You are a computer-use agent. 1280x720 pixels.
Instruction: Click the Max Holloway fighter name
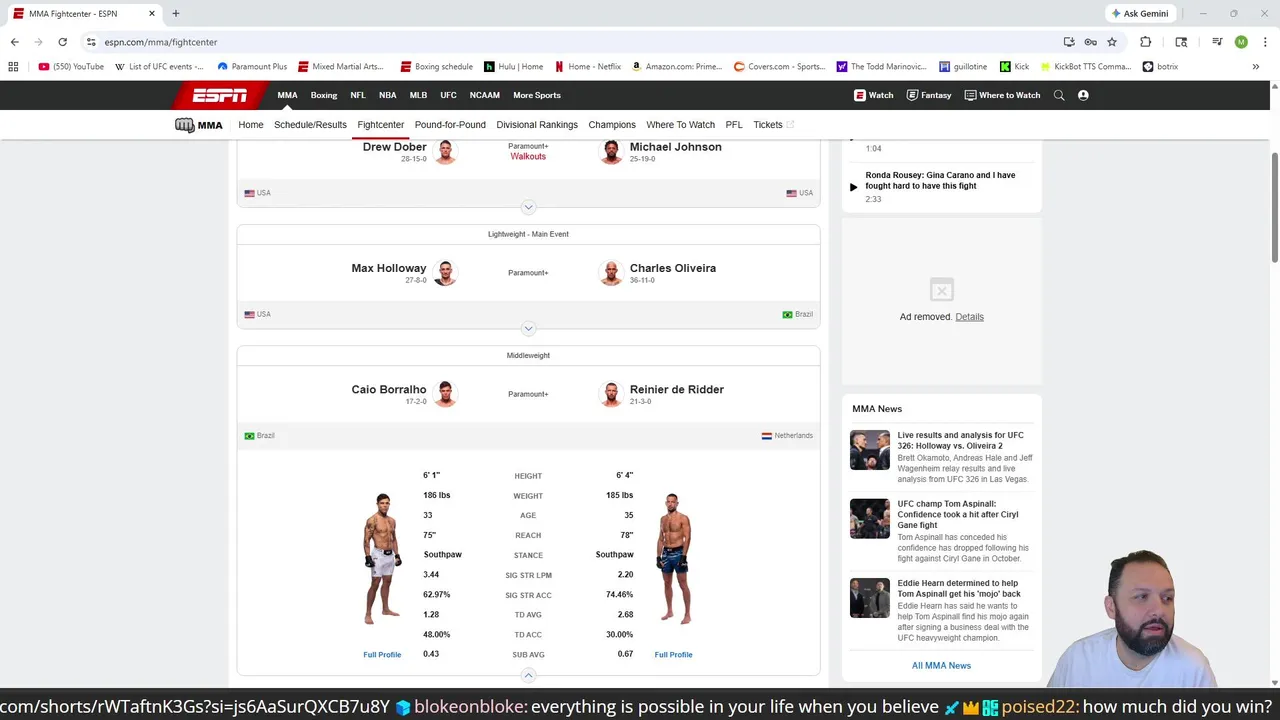tap(389, 268)
